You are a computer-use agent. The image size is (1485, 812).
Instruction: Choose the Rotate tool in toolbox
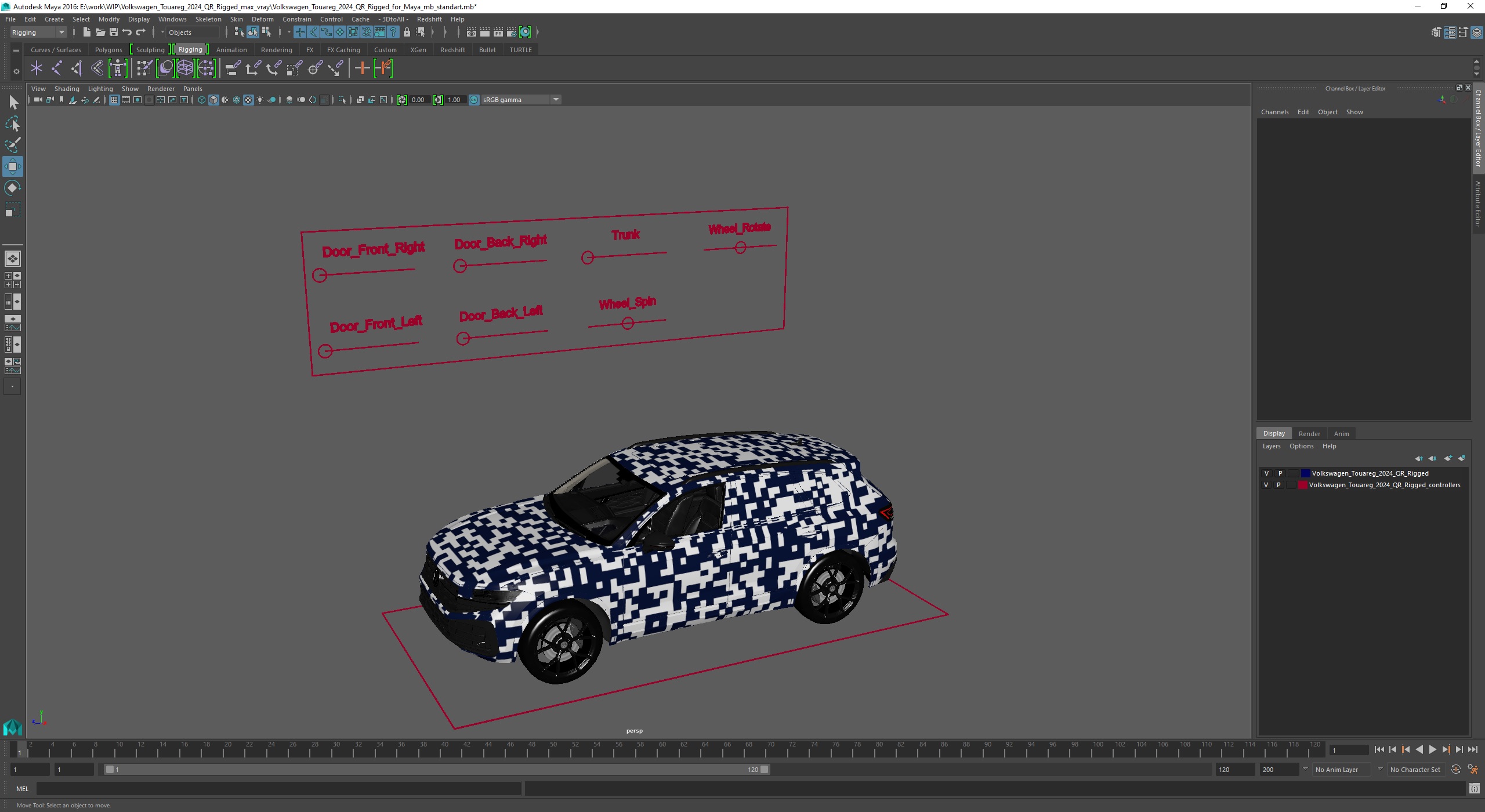coord(12,188)
